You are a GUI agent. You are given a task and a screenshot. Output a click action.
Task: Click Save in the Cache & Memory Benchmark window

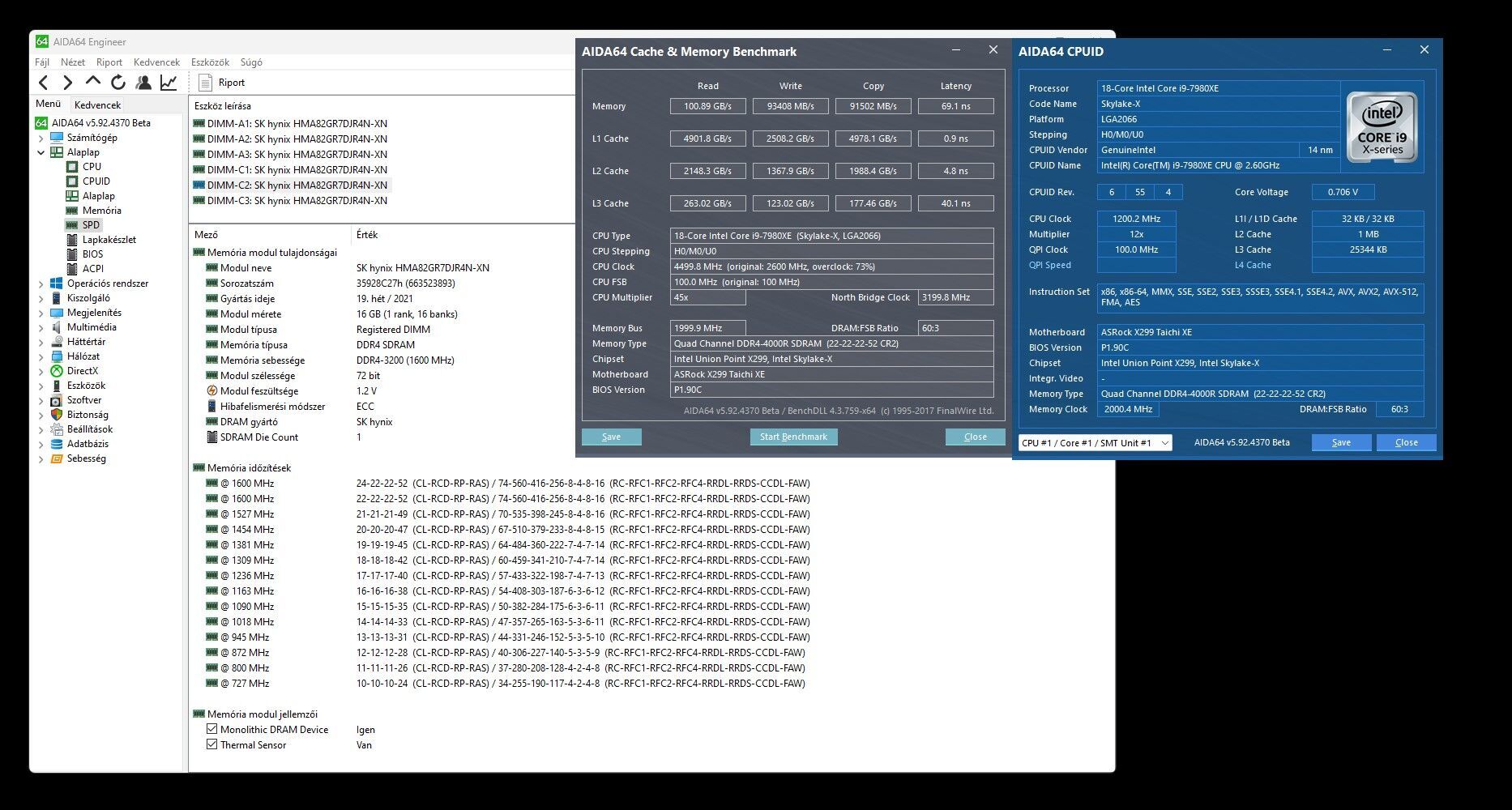pyautogui.click(x=611, y=437)
